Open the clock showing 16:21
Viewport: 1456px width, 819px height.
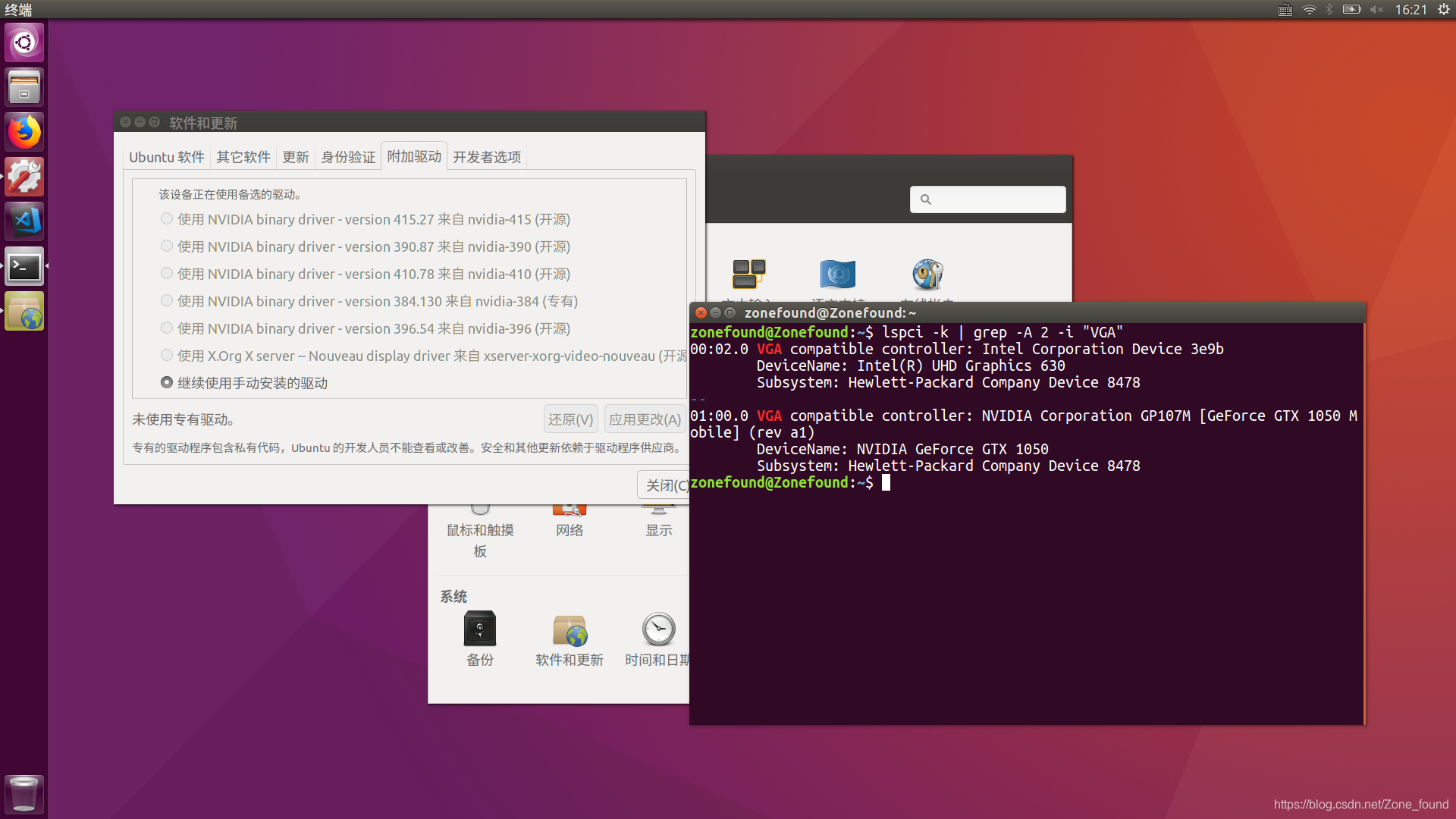[x=1410, y=10]
